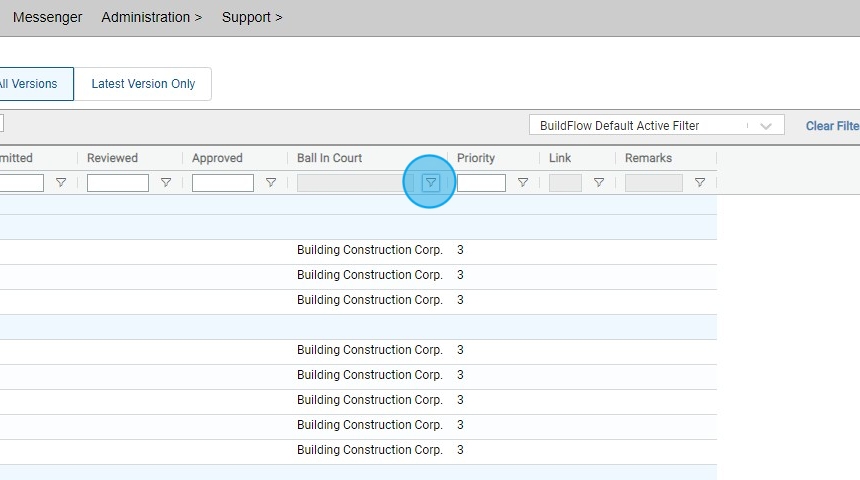The image size is (860, 480).
Task: Click the Clear Filter link
Action: point(832,126)
